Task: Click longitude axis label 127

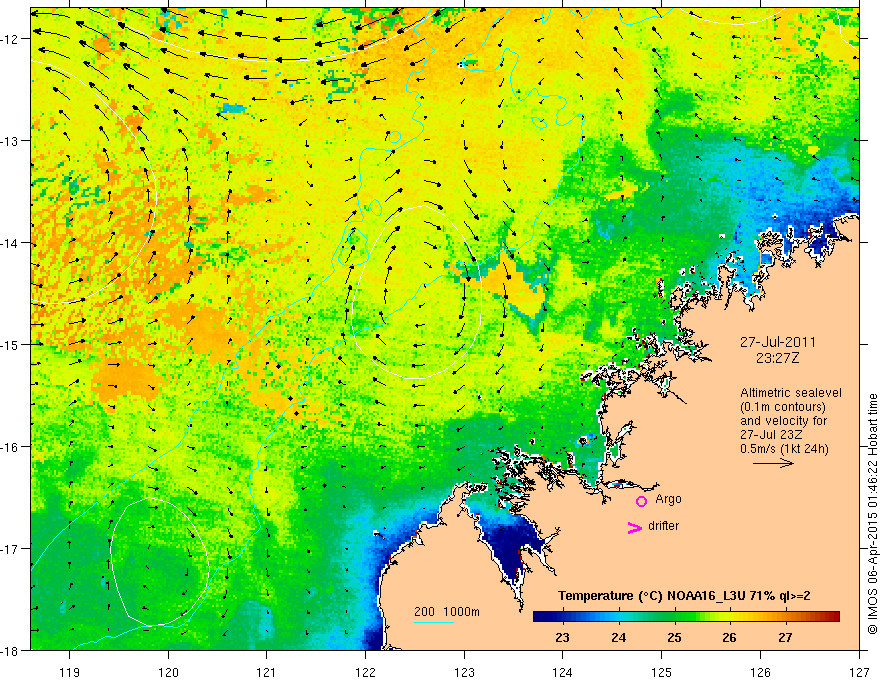Action: tap(859, 673)
